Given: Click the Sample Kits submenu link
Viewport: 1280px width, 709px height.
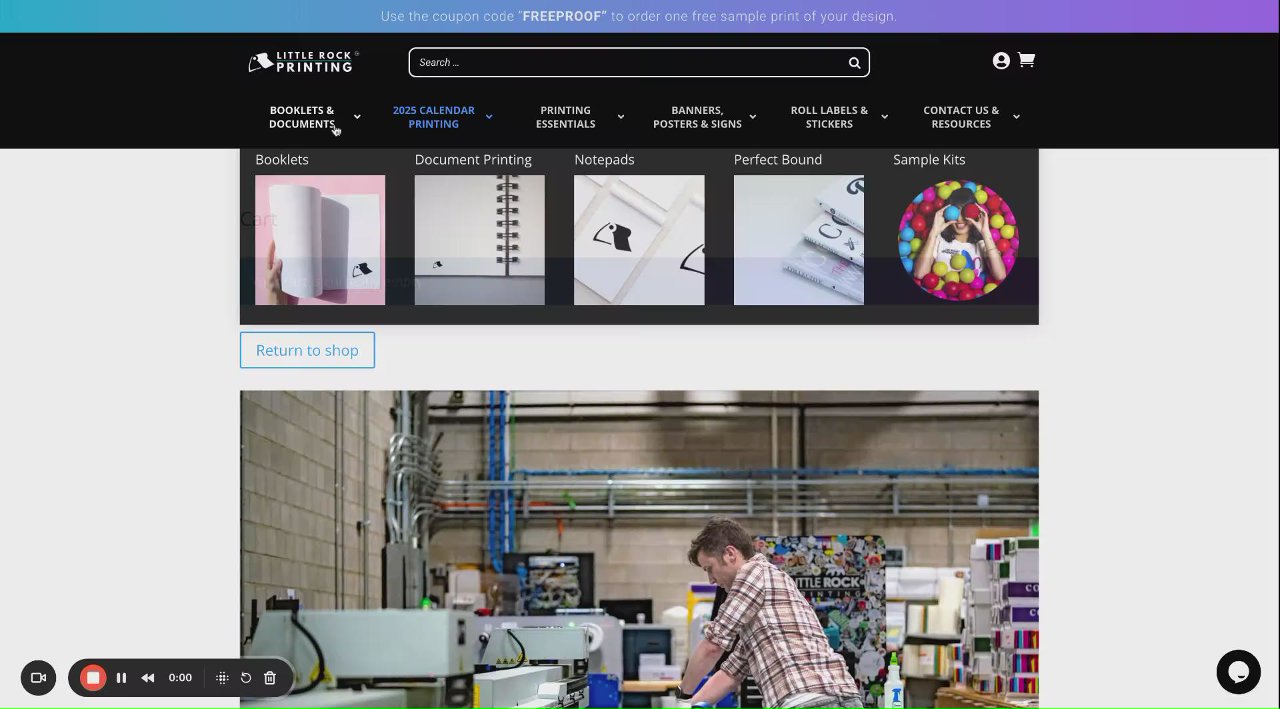Looking at the screenshot, I should tap(929, 160).
